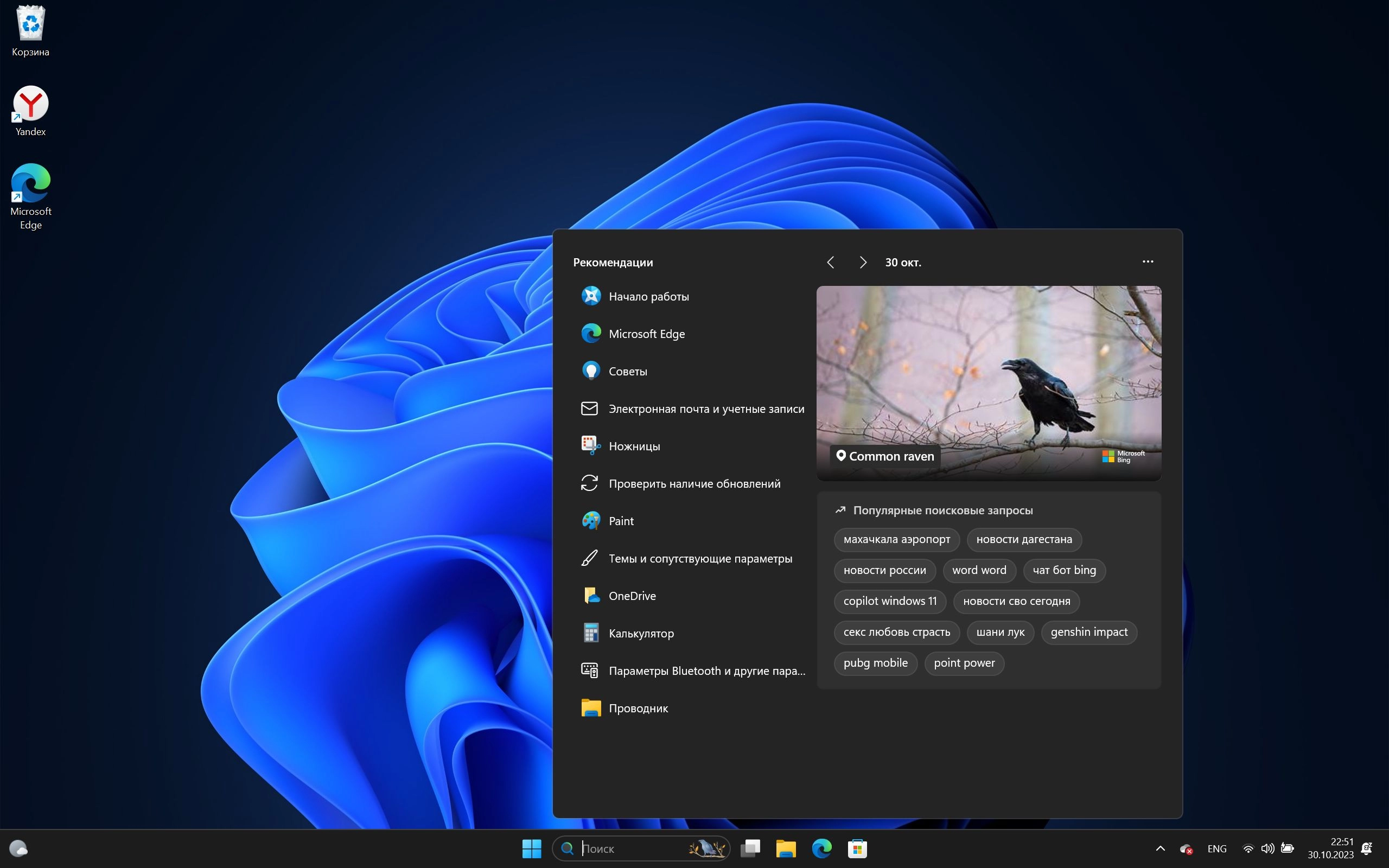Open the three-dots options menu
Image resolution: width=1389 pixels, height=868 pixels.
point(1148,262)
